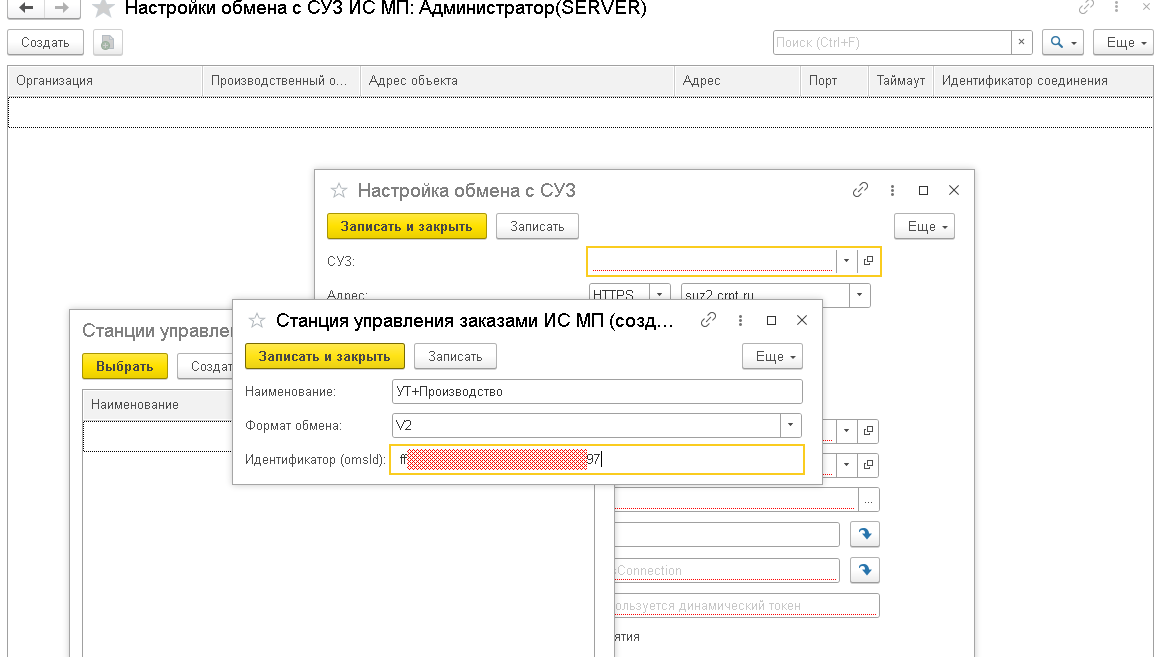This screenshot has width=1167, height=657.
Task: Get link icon in Станция управления заказами dialog
Action: click(709, 321)
